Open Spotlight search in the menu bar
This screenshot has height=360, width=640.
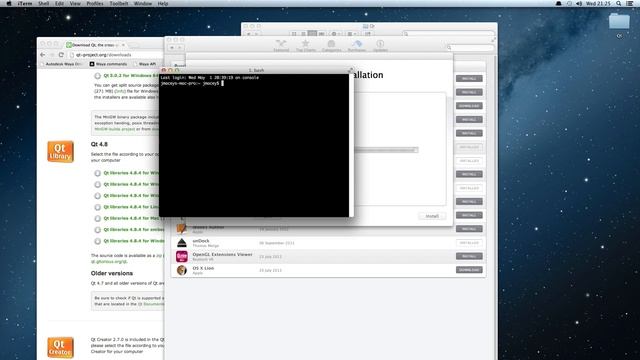tap(619, 3)
